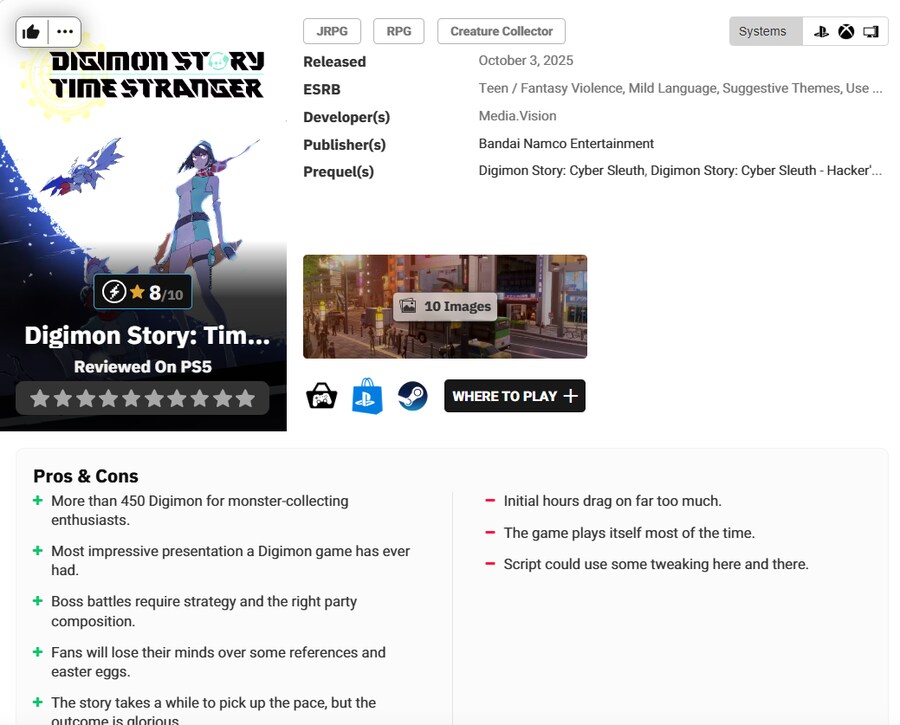Open the Digimon Story: Cyber Sleuth prequel link
The height and width of the screenshot is (725, 900).
click(561, 171)
